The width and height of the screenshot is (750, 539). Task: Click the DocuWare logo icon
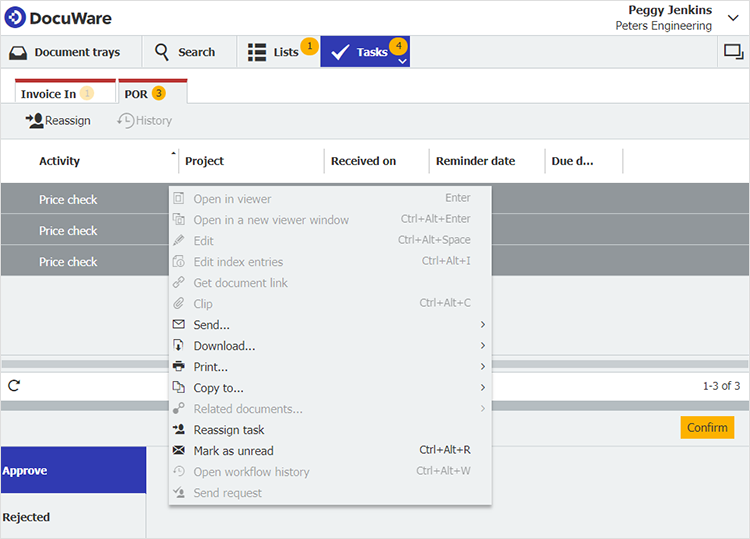point(15,18)
